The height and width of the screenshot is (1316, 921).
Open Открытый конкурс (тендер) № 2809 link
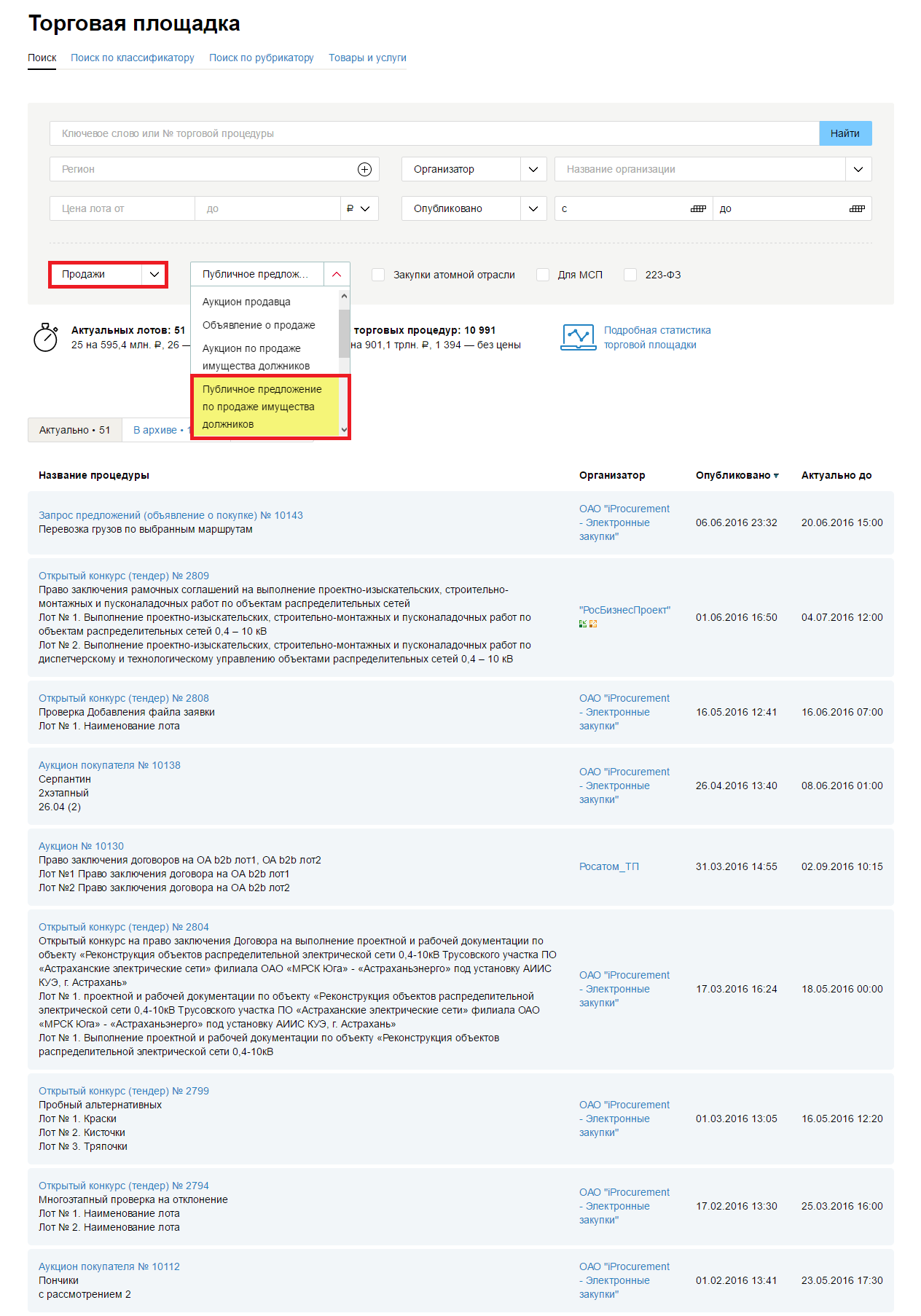click(124, 576)
